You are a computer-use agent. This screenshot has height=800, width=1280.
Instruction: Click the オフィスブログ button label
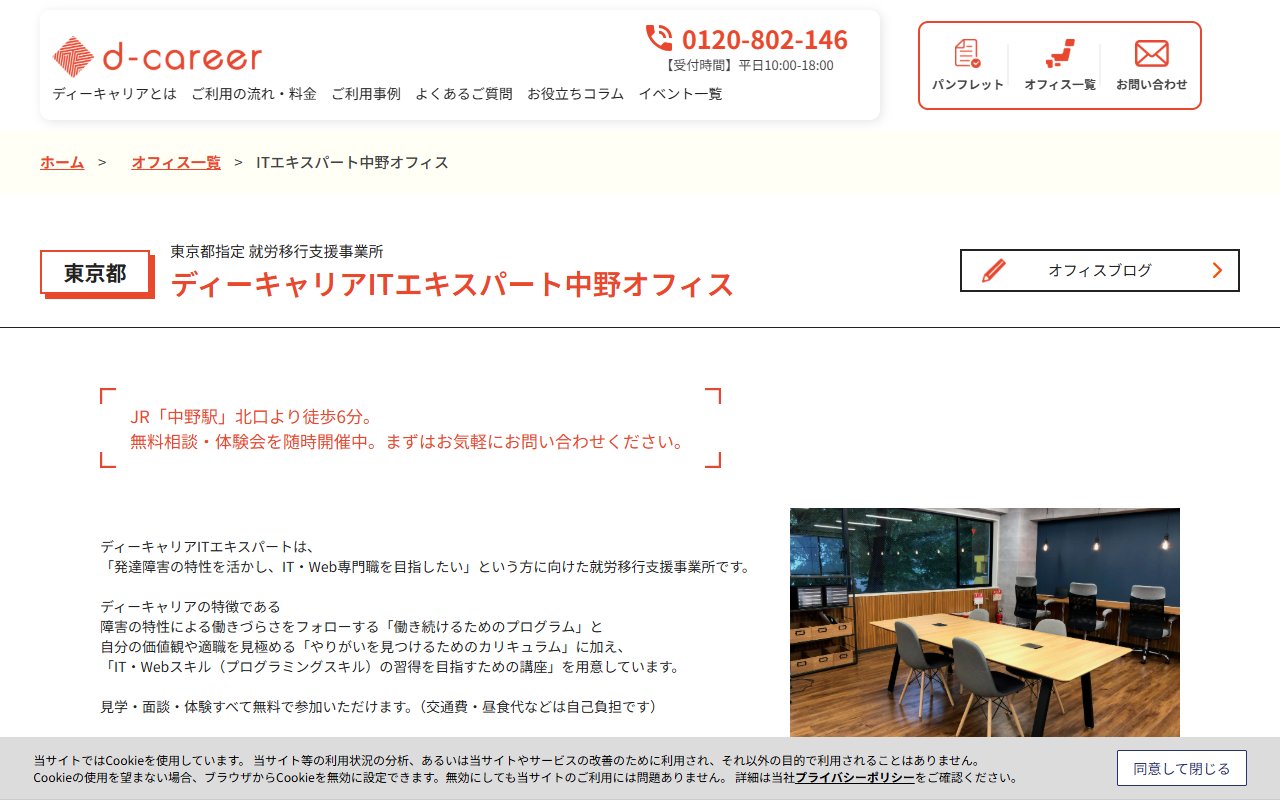pyautogui.click(x=1100, y=270)
